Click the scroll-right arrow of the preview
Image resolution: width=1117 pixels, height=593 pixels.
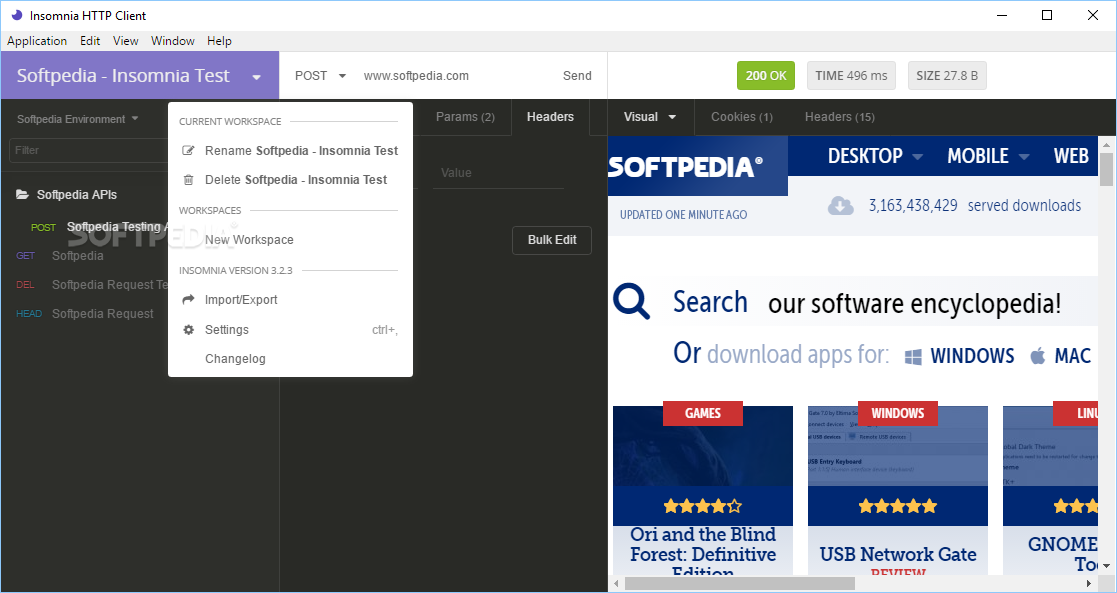pyautogui.click(x=1089, y=584)
